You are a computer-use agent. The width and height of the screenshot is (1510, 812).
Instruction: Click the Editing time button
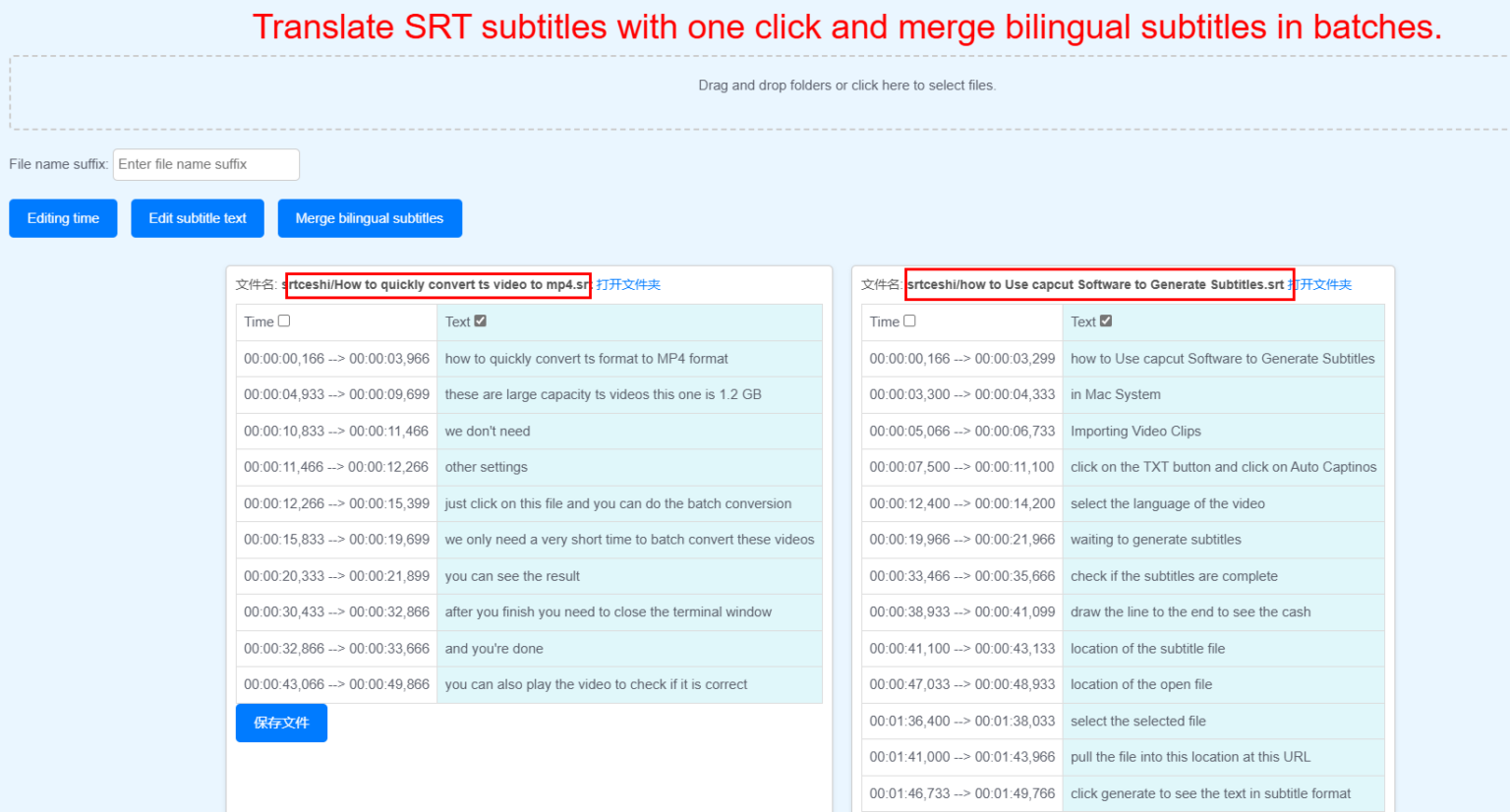tap(63, 218)
